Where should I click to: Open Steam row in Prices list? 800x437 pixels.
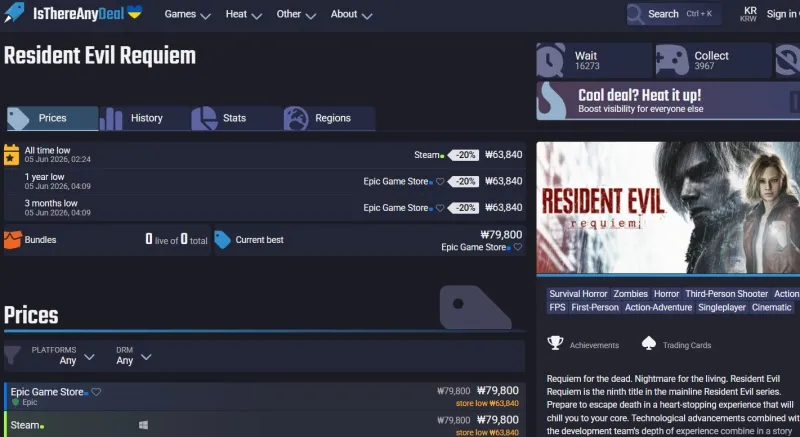[x=264, y=424]
